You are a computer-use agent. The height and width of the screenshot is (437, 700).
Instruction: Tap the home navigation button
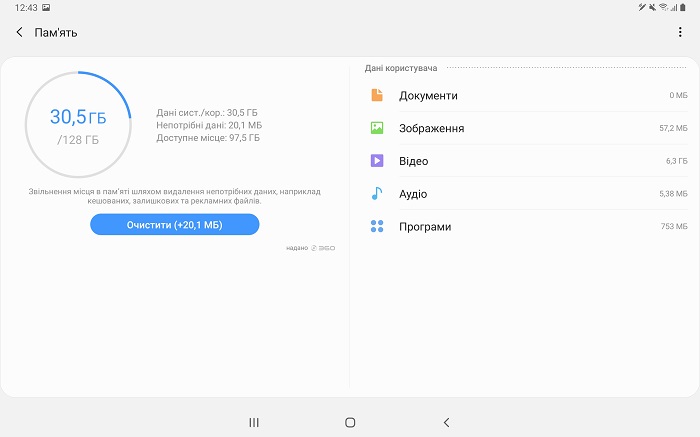350,422
